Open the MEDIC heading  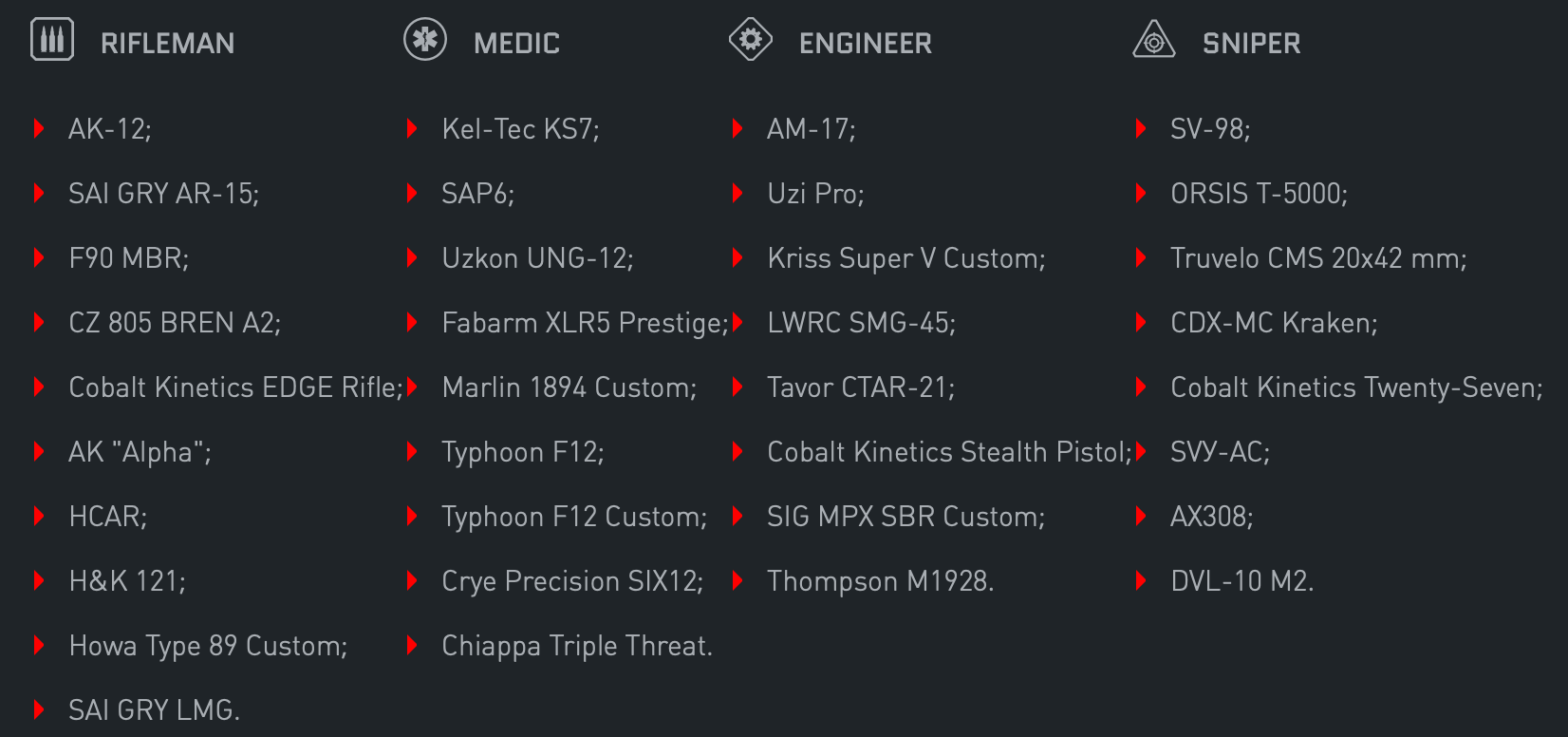coord(517,44)
